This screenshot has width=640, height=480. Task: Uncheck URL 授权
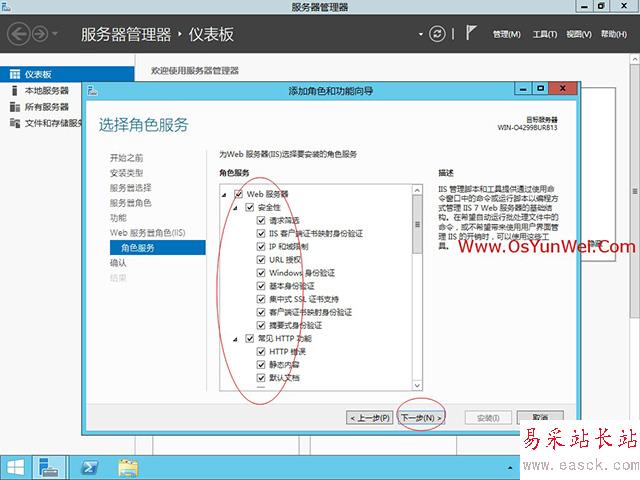[x=261, y=260]
